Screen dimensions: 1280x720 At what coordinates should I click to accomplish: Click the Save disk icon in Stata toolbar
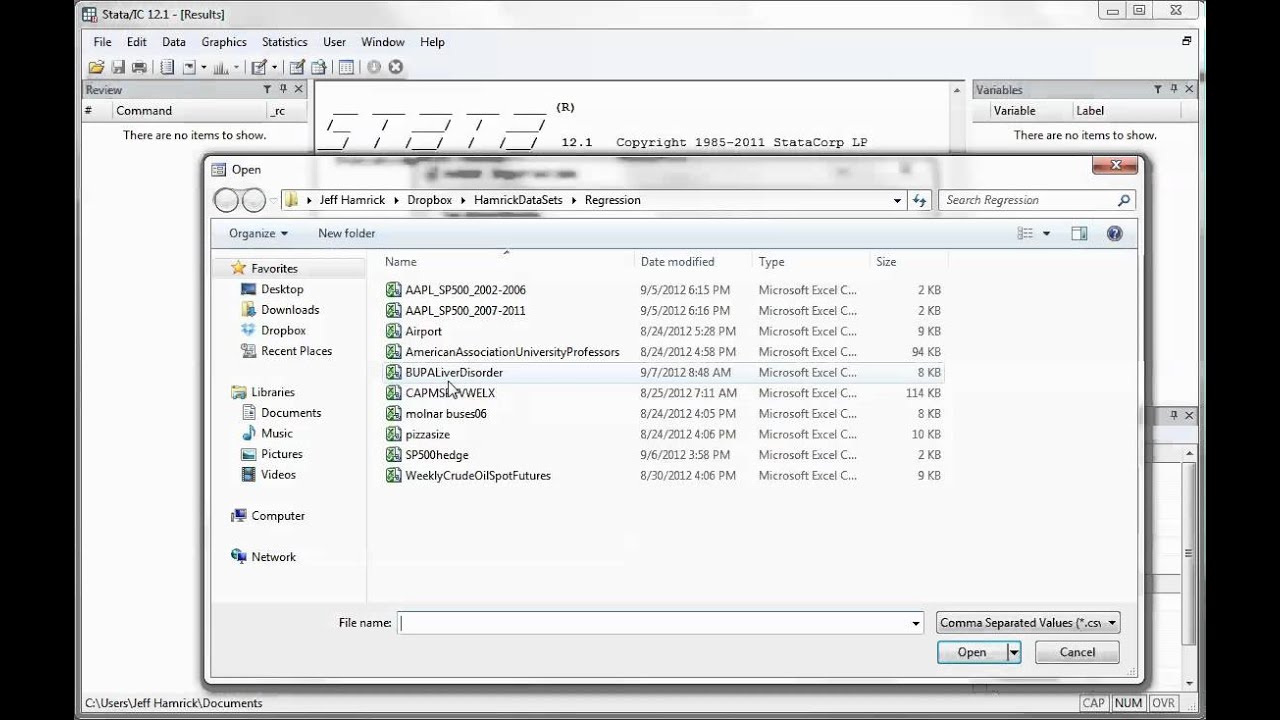(118, 67)
